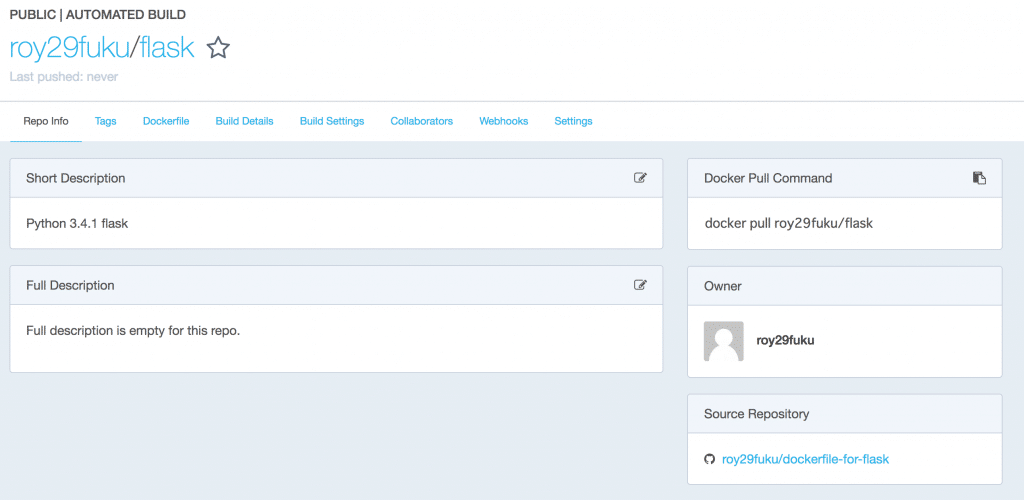1024x500 pixels.
Task: Click 'Full description is empty for this repo.' text
Action: pos(133,330)
